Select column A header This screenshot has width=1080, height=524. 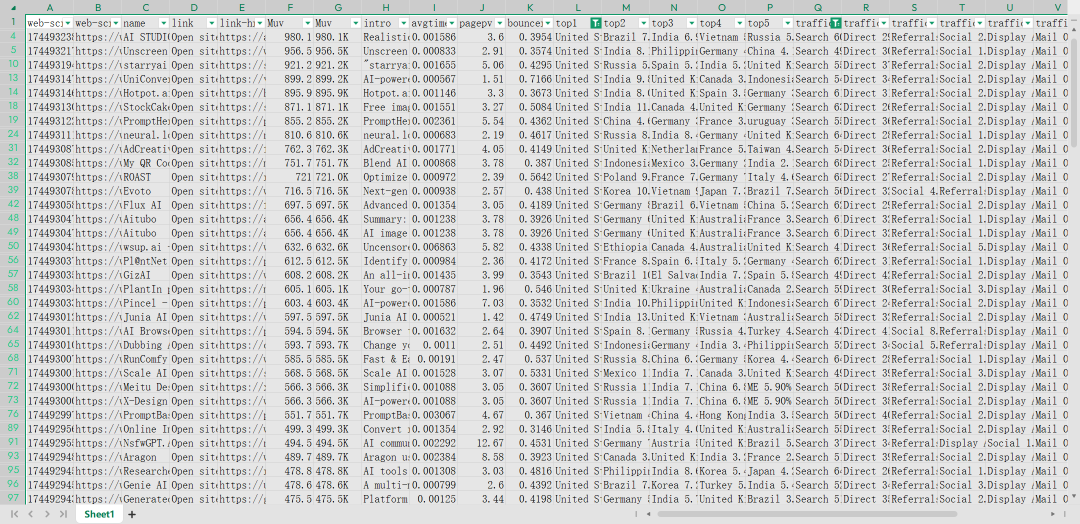[50, 7]
